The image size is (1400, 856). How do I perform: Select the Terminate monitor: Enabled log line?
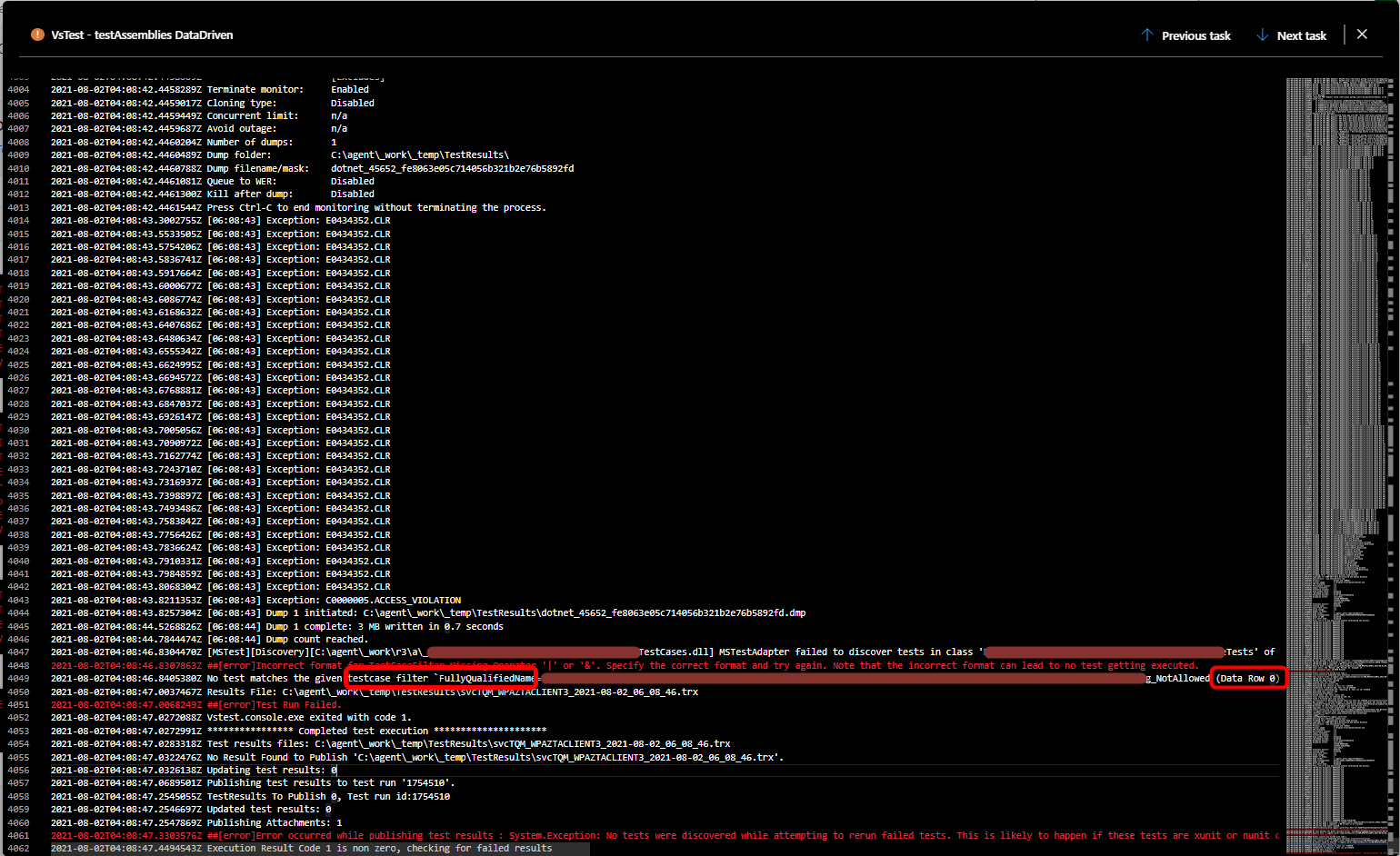[x=210, y=89]
